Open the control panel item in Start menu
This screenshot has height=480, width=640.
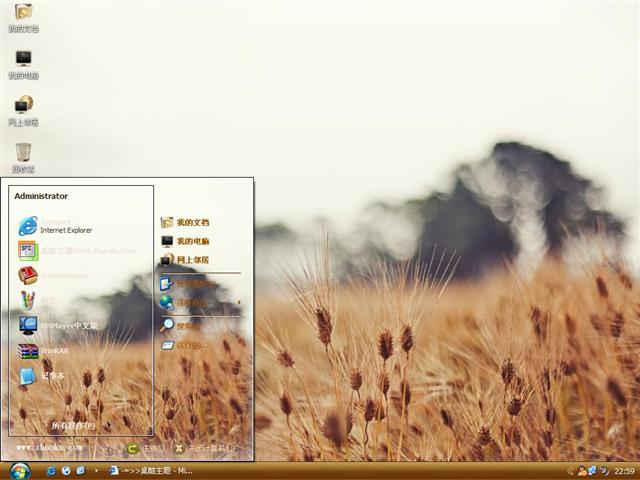click(188, 284)
